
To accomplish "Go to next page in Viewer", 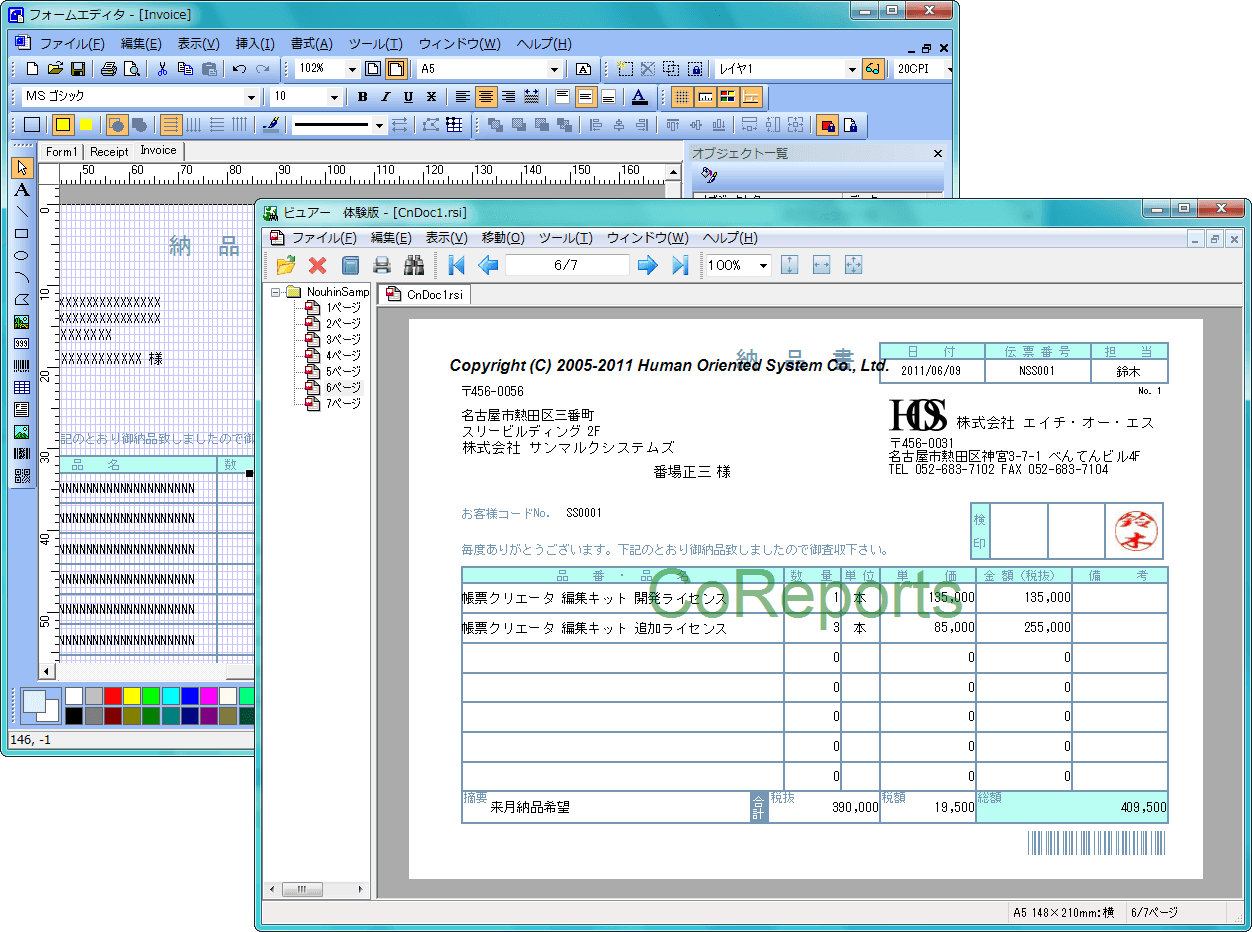I will click(x=648, y=265).
